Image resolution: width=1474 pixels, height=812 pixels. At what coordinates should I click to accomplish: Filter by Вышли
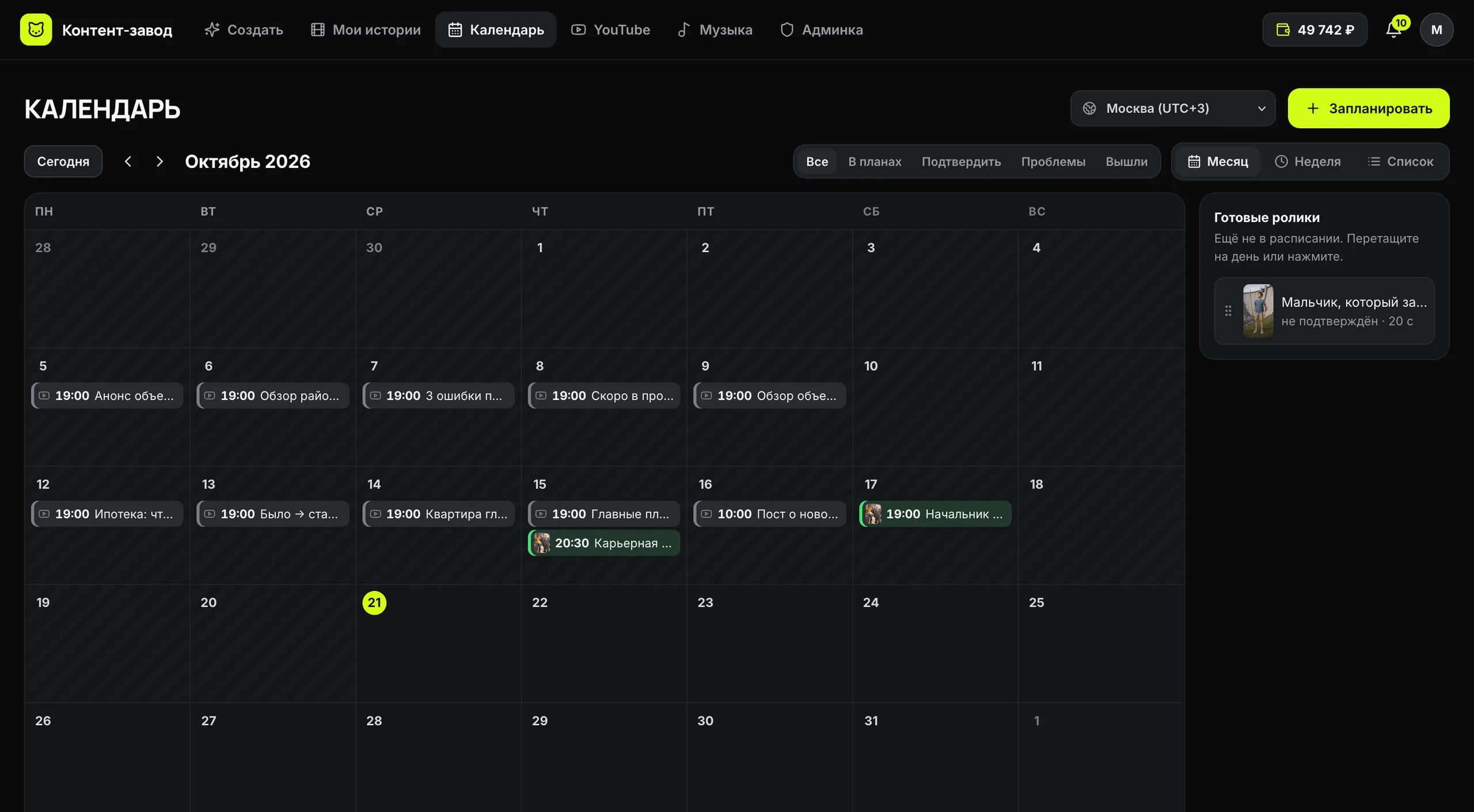click(x=1126, y=162)
